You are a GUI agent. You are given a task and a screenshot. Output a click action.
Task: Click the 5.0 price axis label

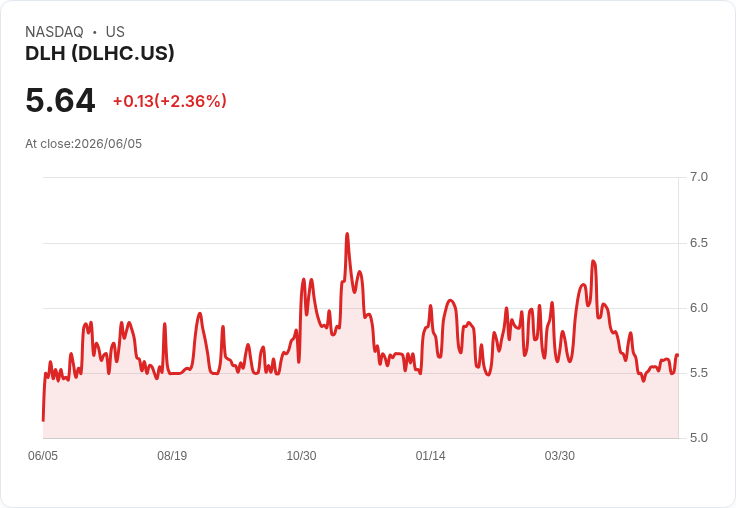click(698, 438)
